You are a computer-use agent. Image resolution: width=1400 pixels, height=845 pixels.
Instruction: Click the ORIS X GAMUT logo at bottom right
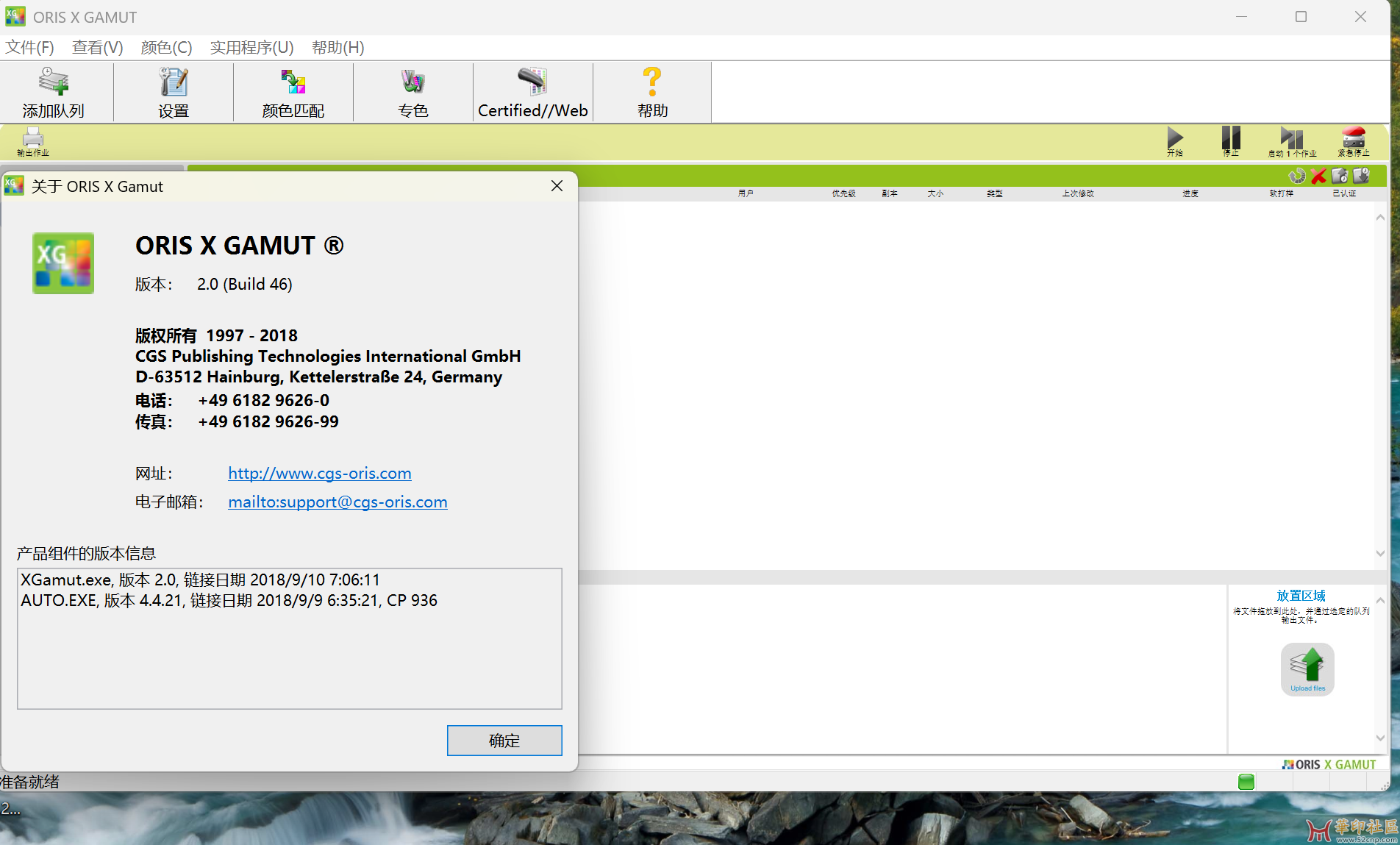(1329, 765)
